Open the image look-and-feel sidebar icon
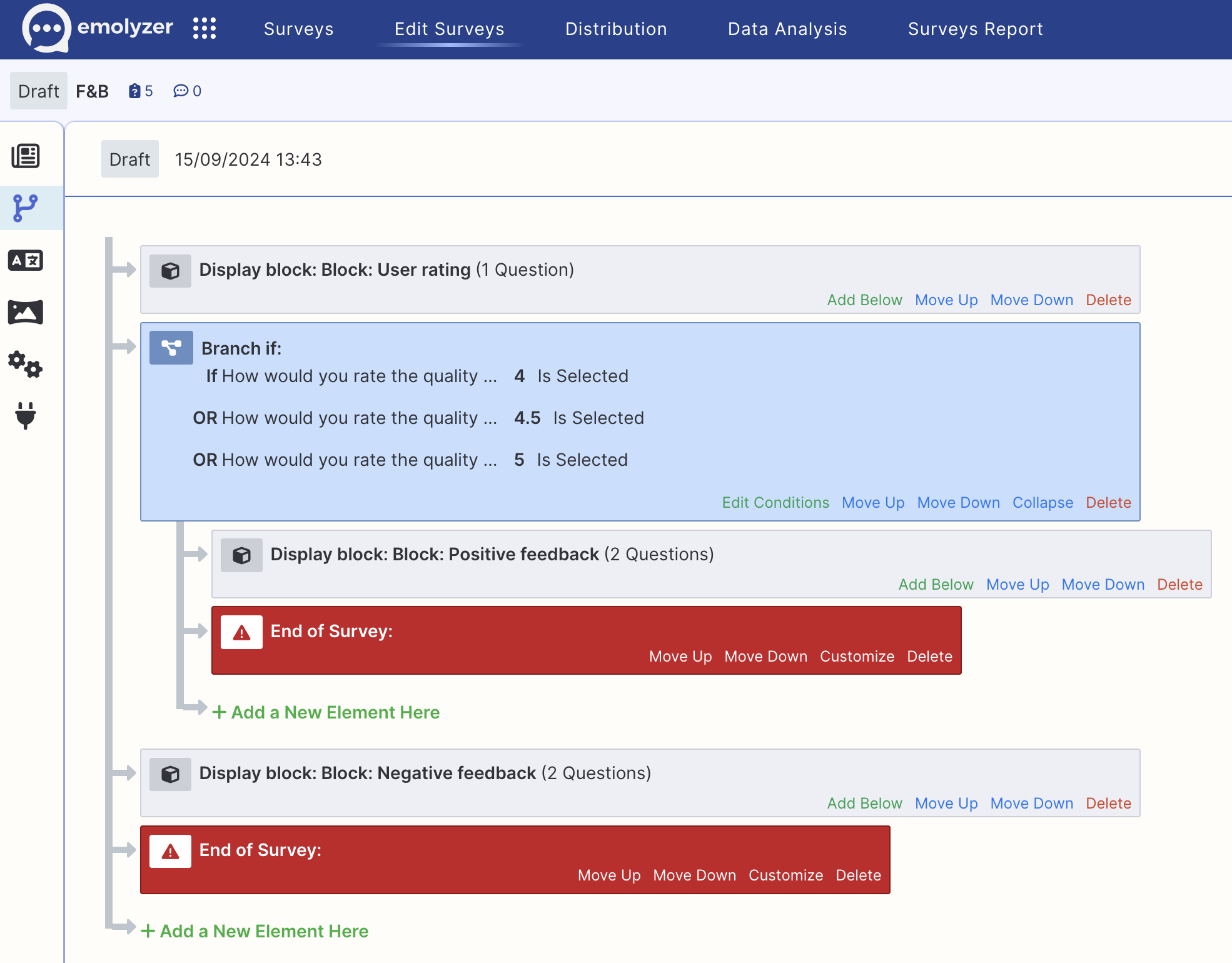Image resolution: width=1232 pixels, height=963 pixels. (x=26, y=312)
